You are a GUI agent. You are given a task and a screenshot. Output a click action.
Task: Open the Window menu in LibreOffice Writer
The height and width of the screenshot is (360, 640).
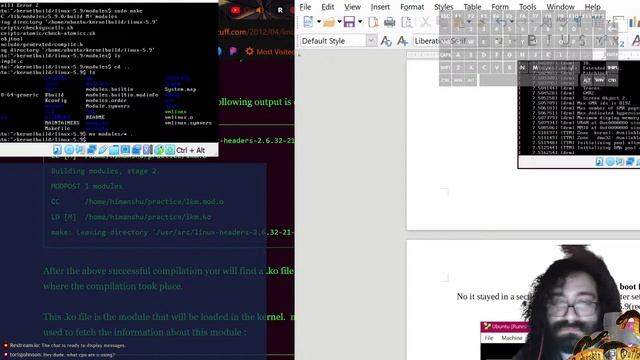pyautogui.click(x=560, y=7)
